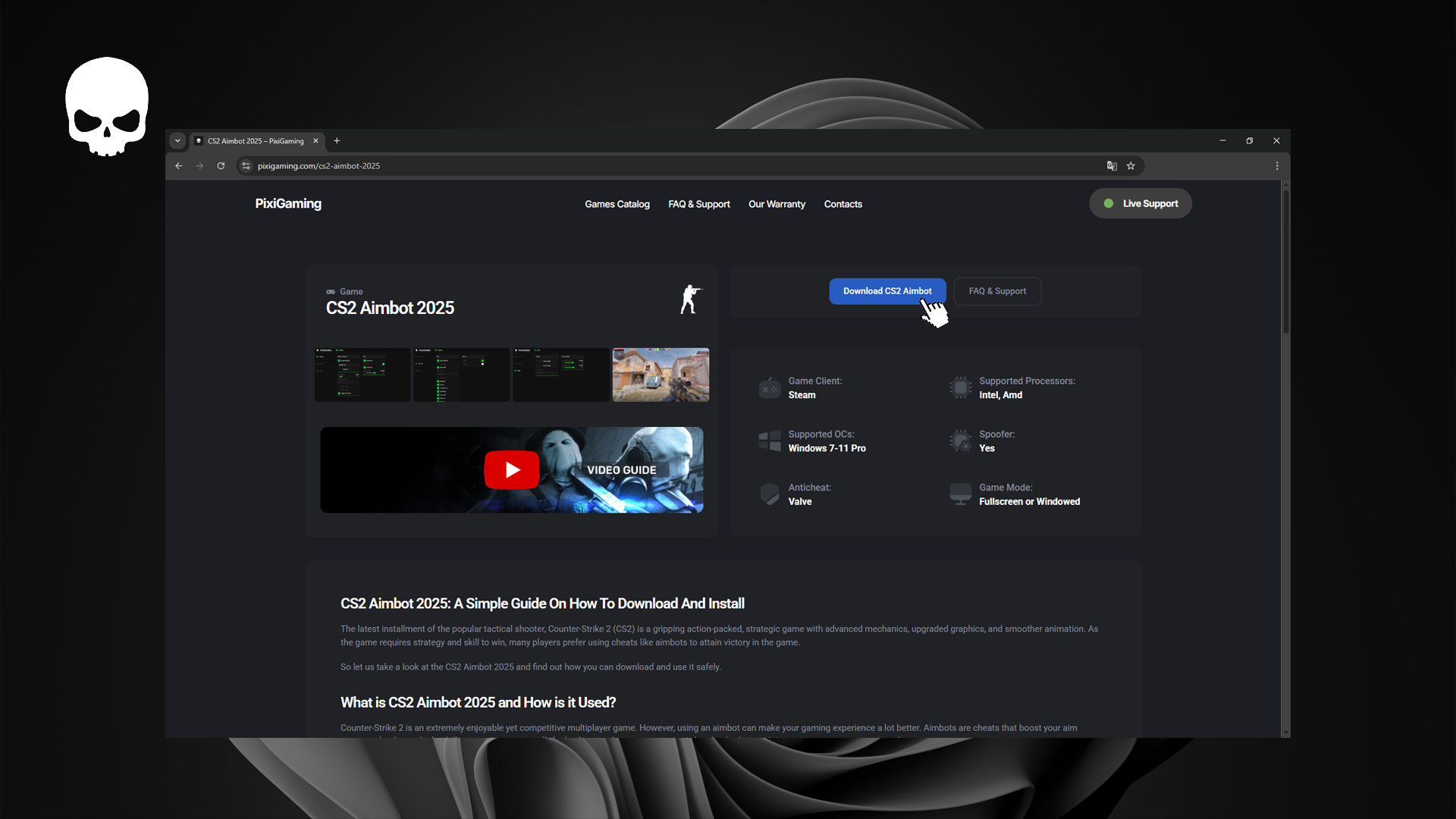Click the Download CS2 Aimbot button

(887, 291)
